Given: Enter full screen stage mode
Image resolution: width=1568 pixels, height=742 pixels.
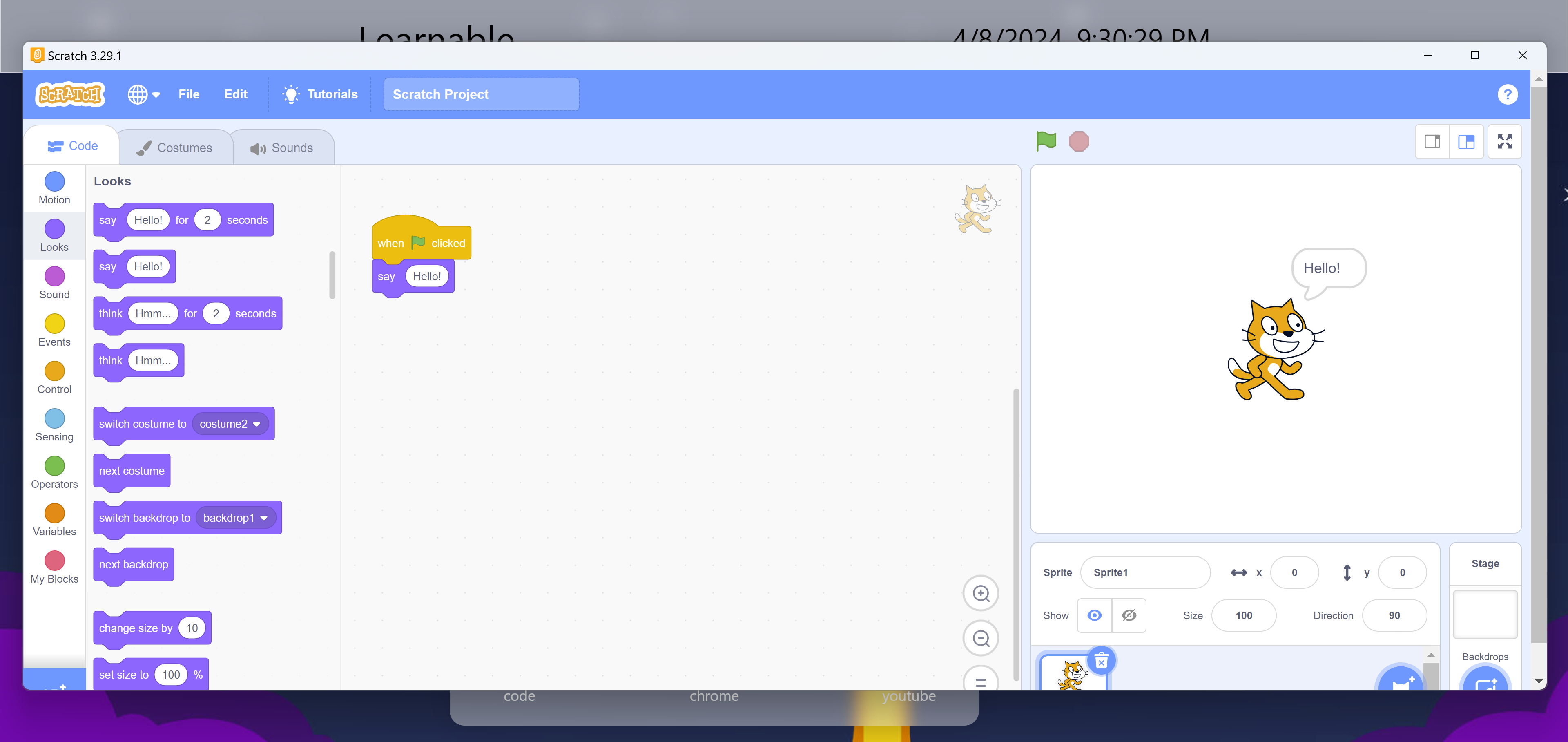Looking at the screenshot, I should tap(1505, 141).
